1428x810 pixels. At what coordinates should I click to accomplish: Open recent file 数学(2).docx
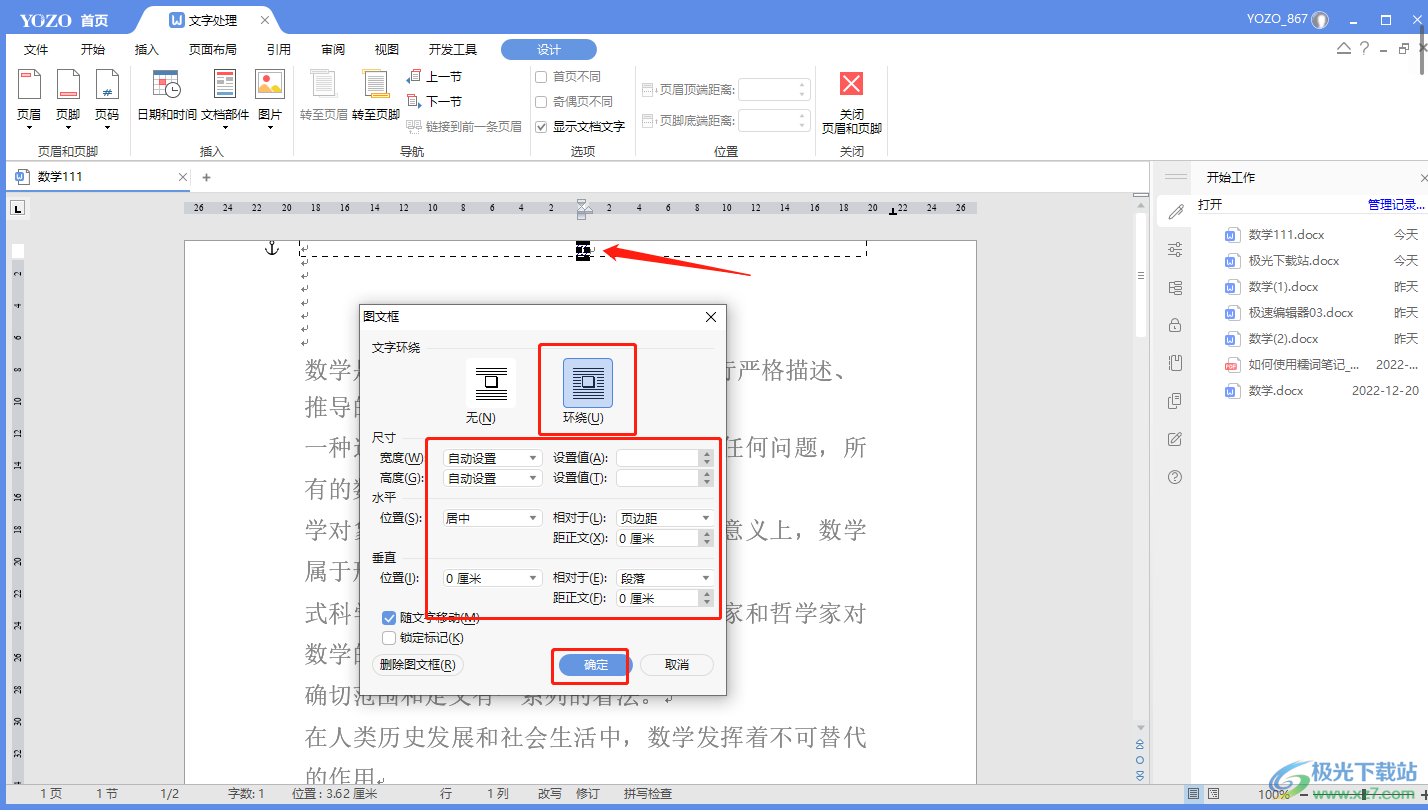pos(1284,339)
